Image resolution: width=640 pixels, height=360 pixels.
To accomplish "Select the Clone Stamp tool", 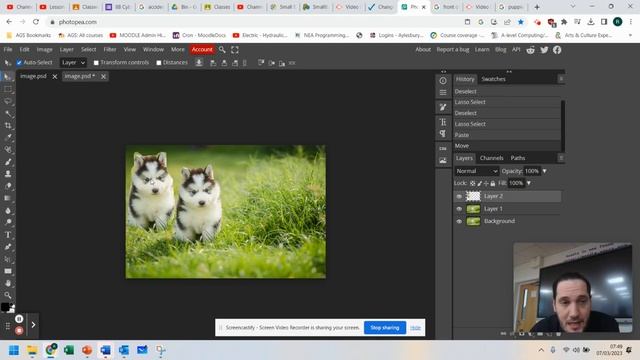I will [7, 174].
